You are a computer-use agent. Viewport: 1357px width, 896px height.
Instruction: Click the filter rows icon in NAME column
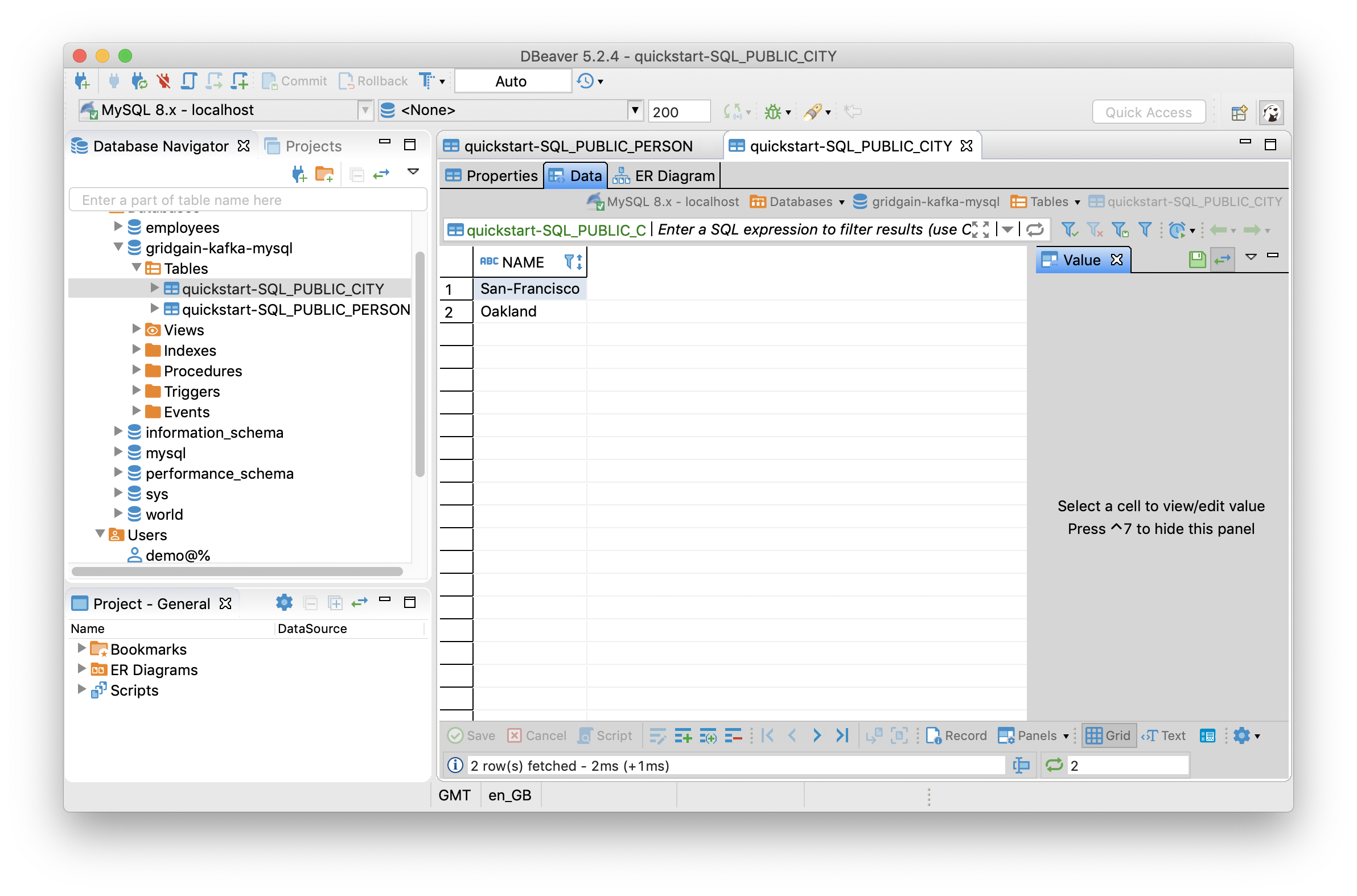tap(565, 261)
